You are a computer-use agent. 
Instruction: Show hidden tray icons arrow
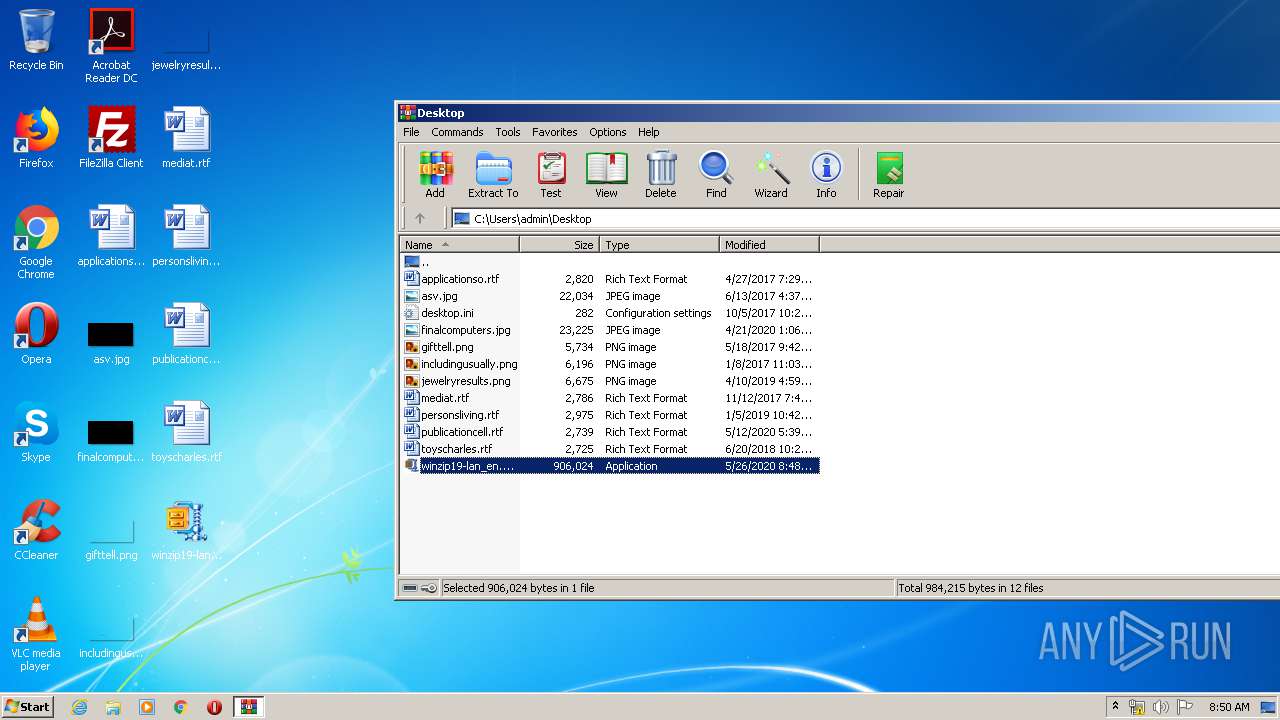1115,707
